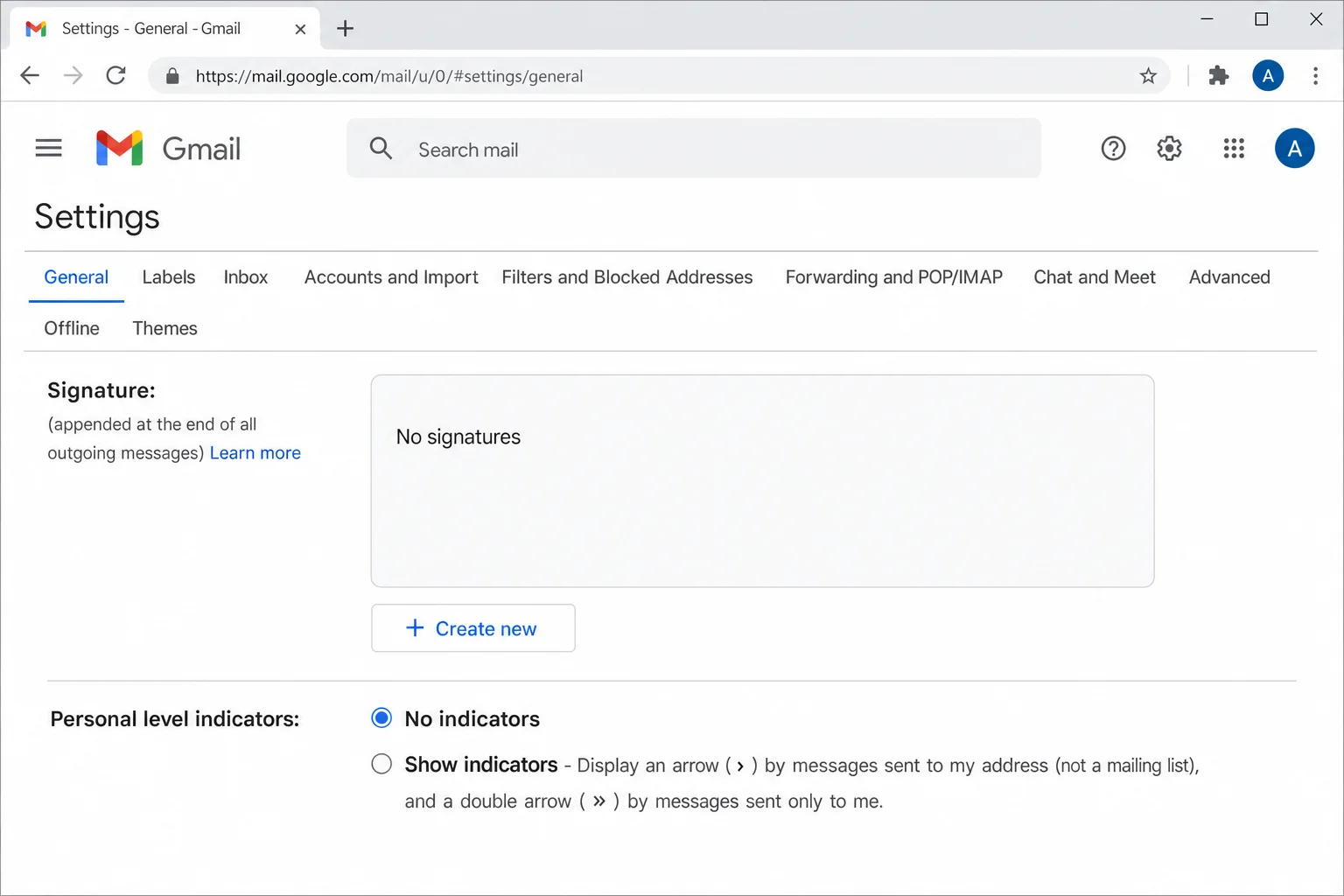Open the Advanced settings tab
The image size is (1344, 896).
[1229, 277]
